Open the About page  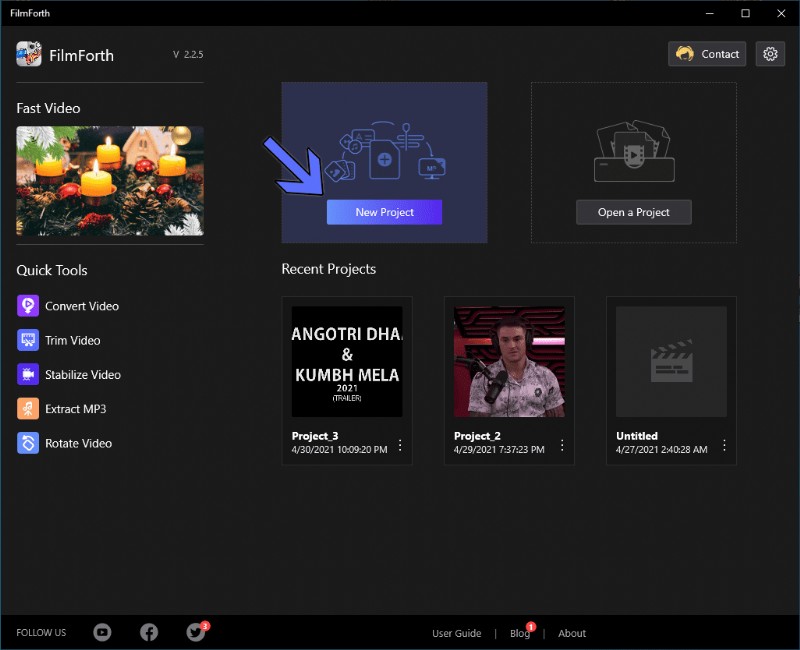571,633
